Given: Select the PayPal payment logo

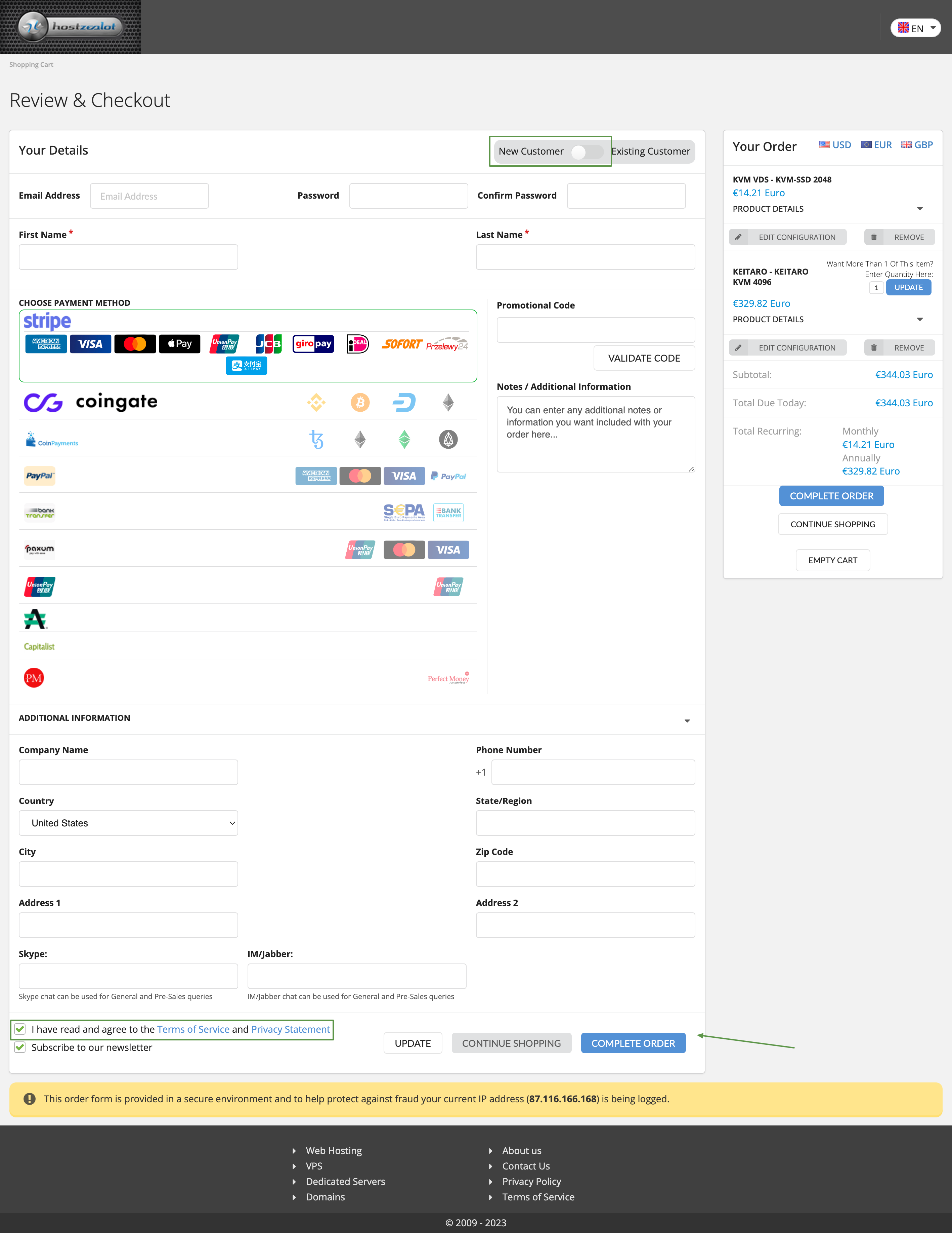Looking at the screenshot, I should [40, 476].
